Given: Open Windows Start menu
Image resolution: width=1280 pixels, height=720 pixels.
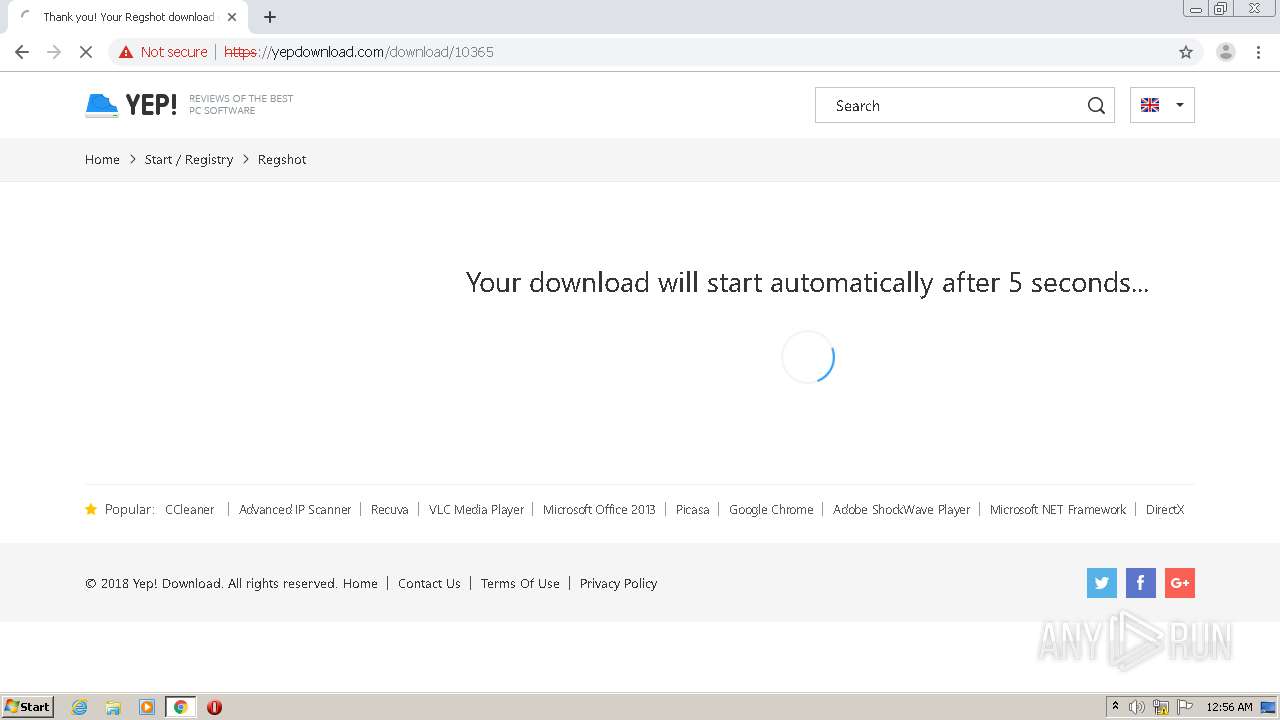Looking at the screenshot, I should coord(28,707).
